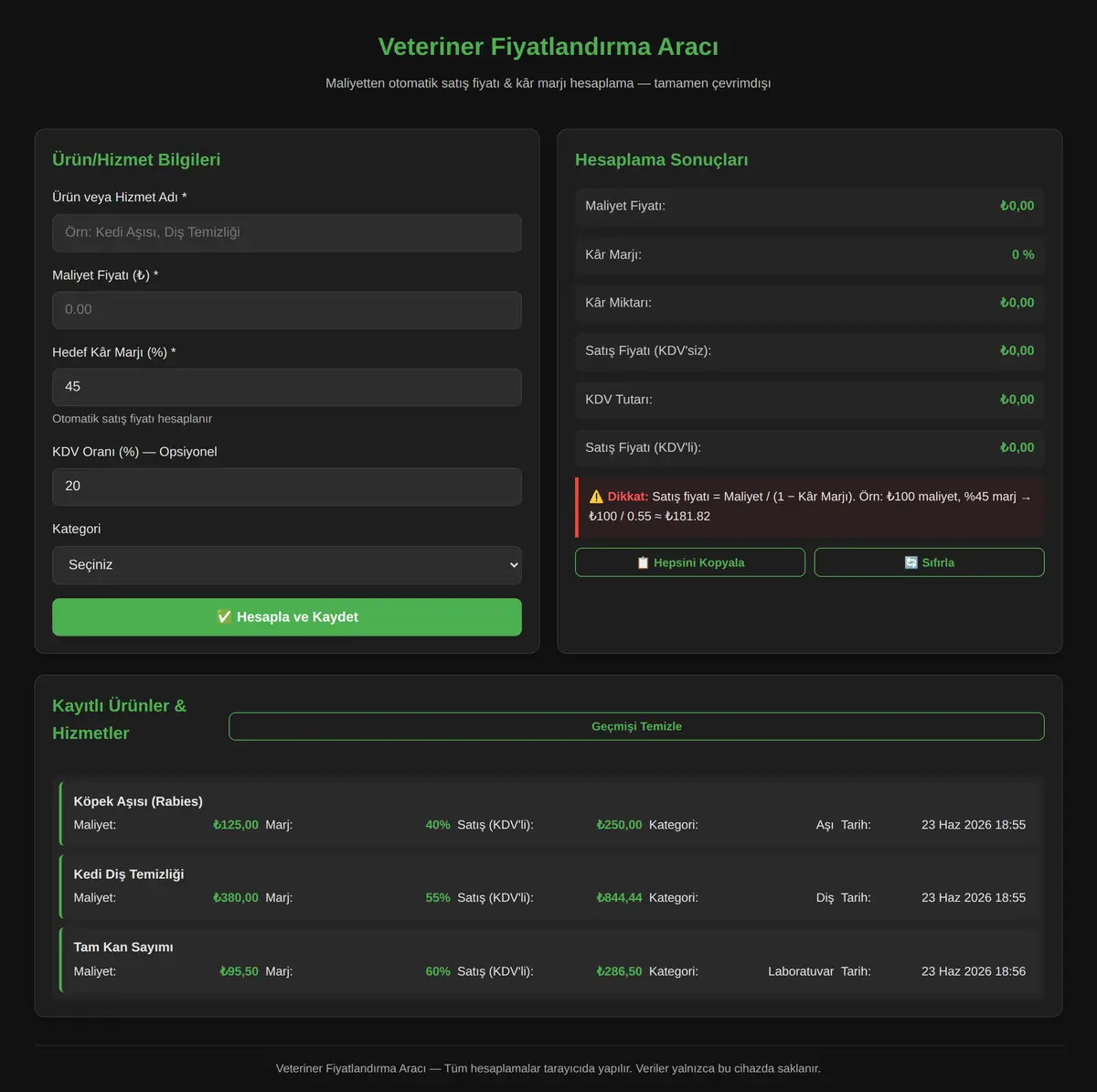Viewport: 1097px width, 1092px height.
Task: Click the Maliyet Fiyatı result row
Action: 810,206
